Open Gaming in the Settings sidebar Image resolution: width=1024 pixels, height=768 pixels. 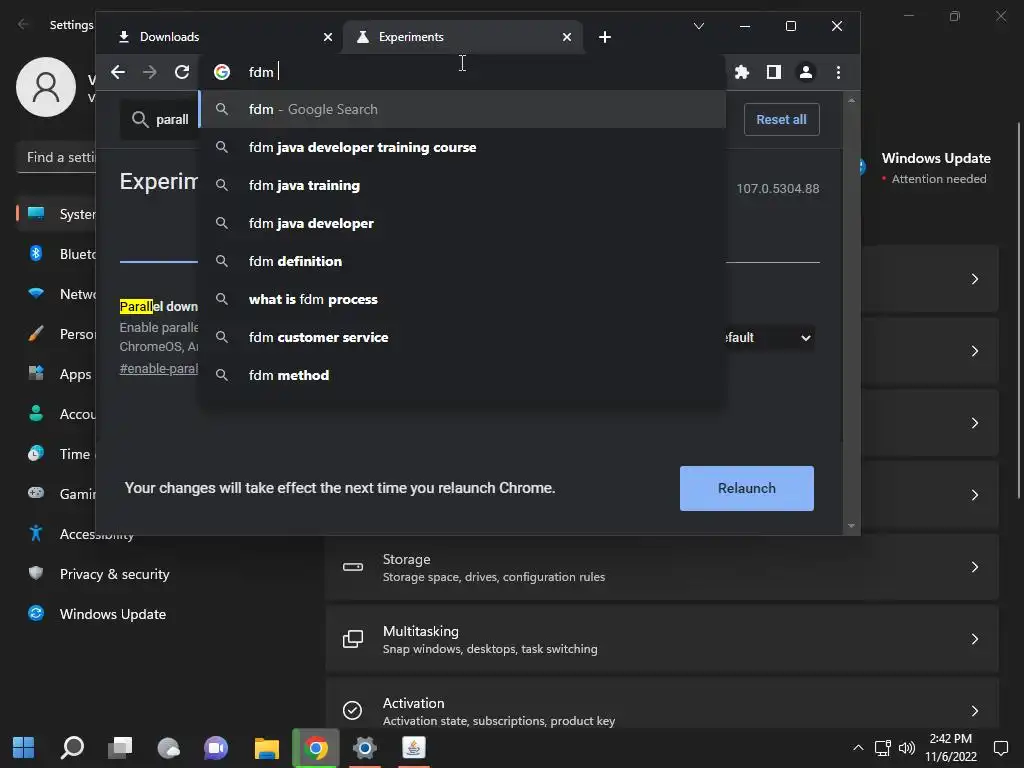[57, 494]
